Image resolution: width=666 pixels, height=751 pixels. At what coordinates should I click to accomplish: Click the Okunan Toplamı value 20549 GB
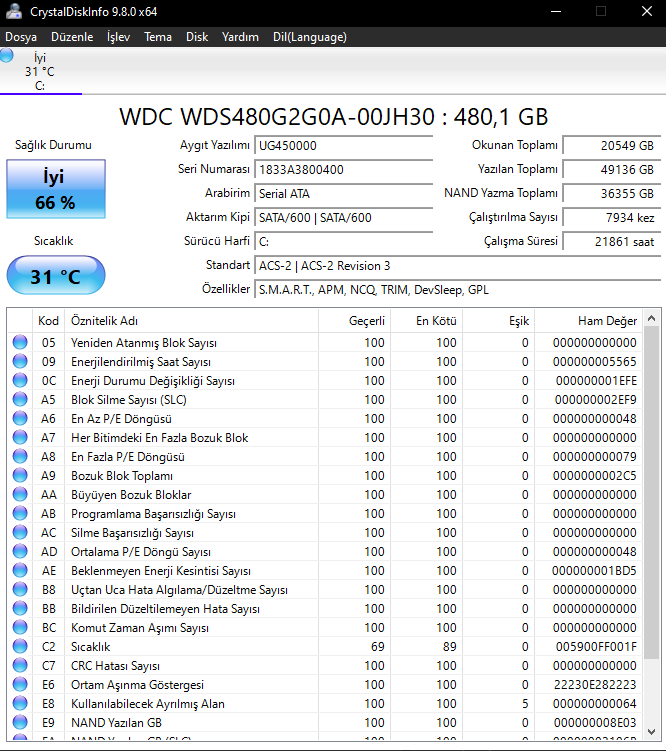[x=611, y=146]
